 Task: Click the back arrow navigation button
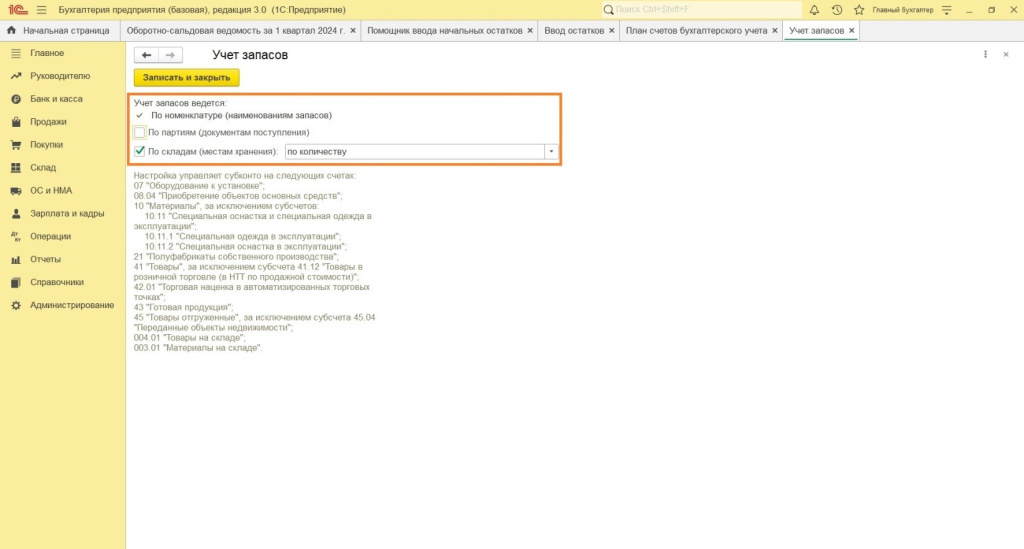pyautogui.click(x=147, y=55)
